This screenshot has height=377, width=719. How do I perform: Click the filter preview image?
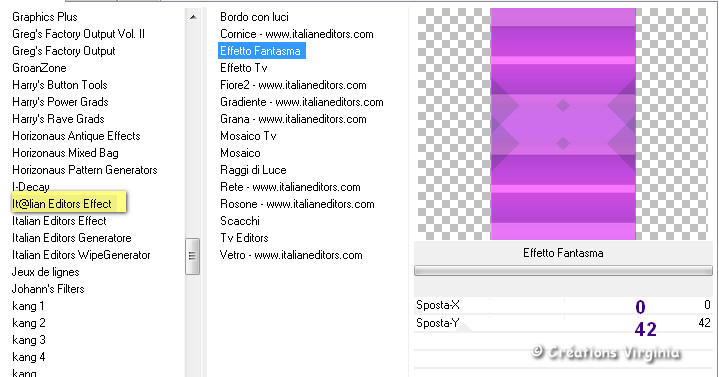563,124
